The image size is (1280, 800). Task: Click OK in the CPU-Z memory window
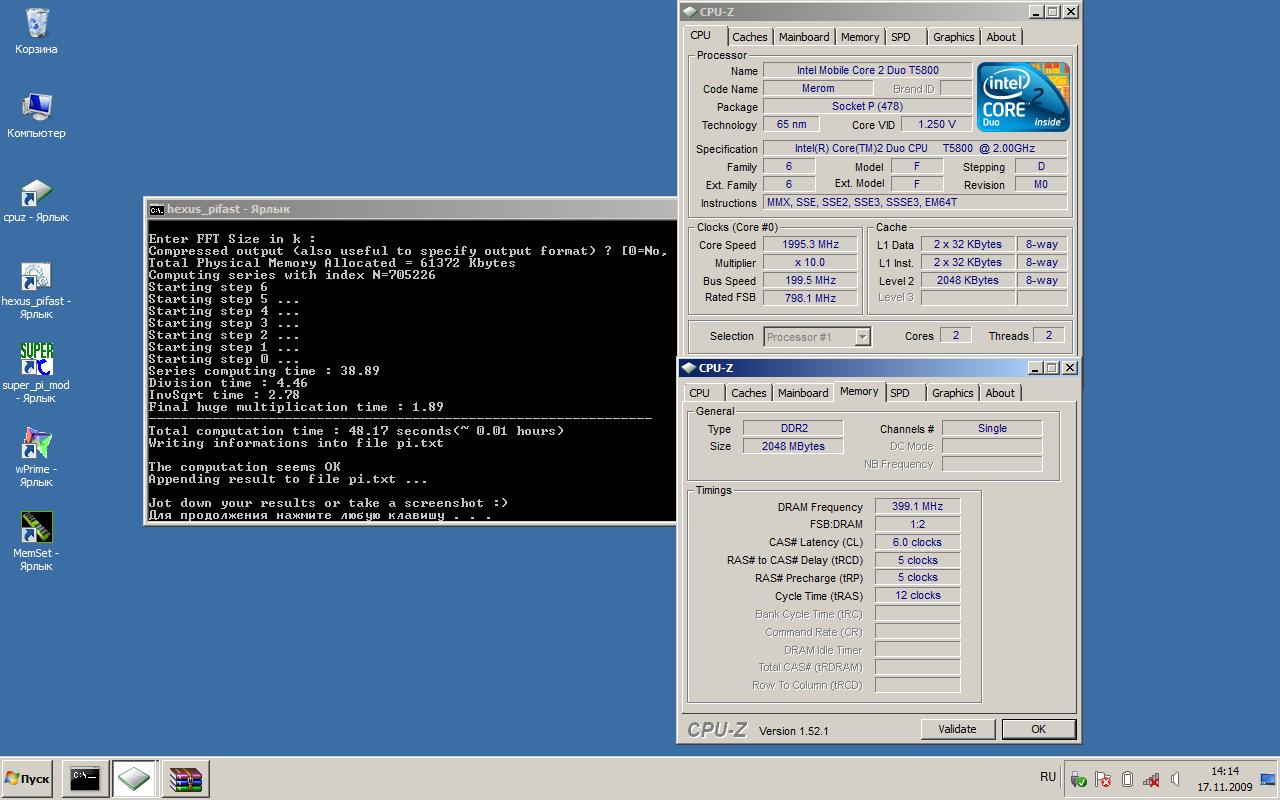pyautogui.click(x=1038, y=729)
